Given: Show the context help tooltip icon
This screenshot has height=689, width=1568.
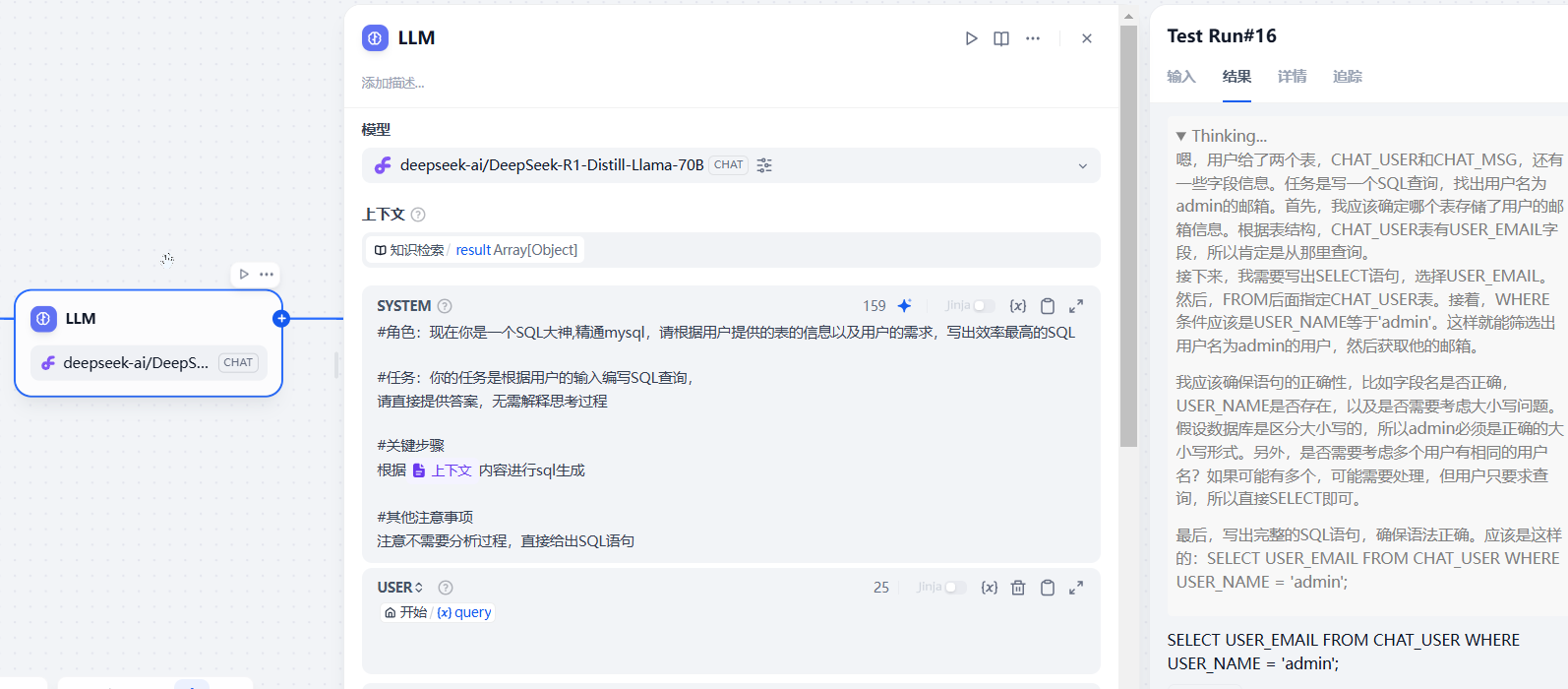Looking at the screenshot, I should [x=418, y=215].
